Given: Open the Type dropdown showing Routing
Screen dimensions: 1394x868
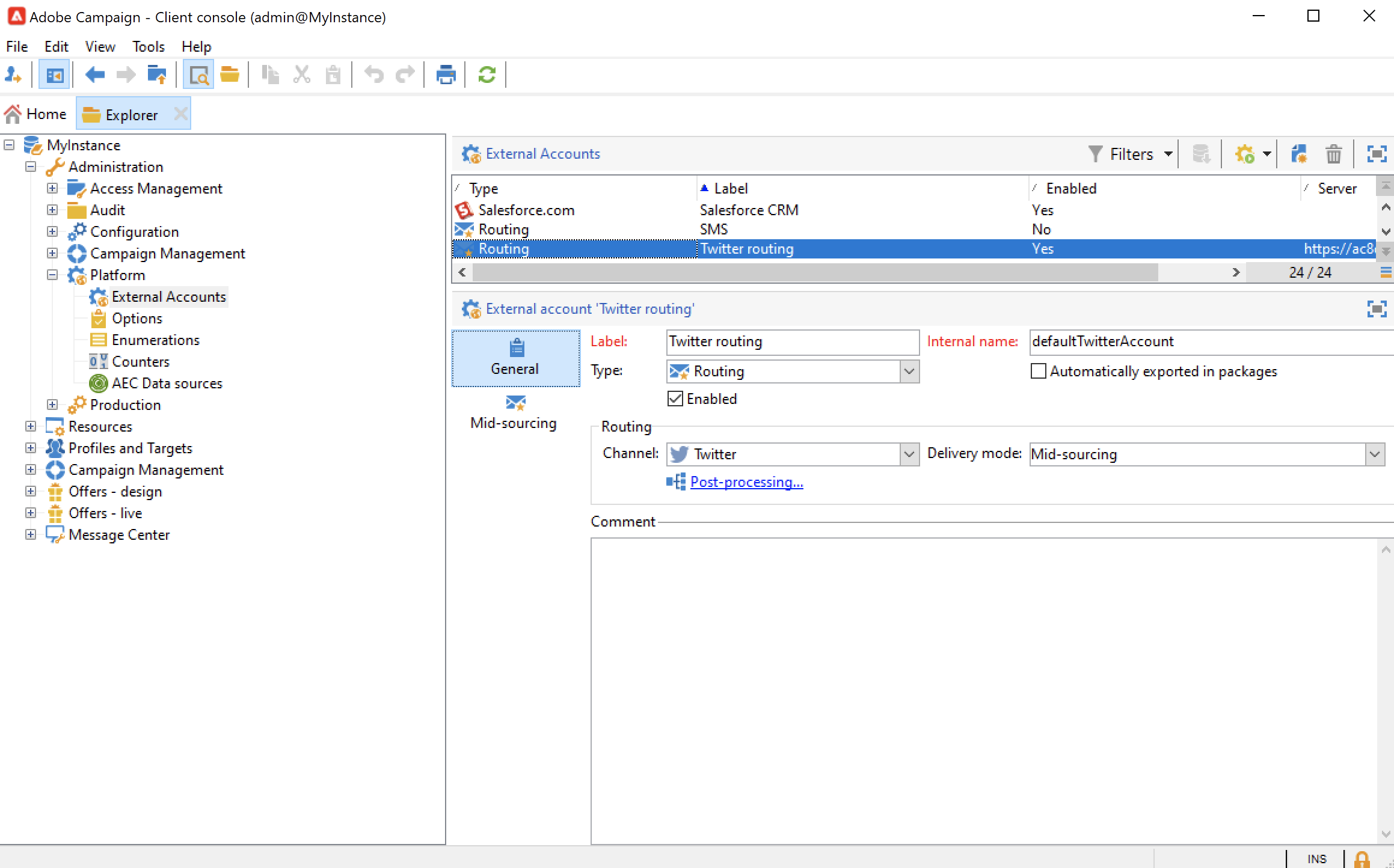Looking at the screenshot, I should click(x=909, y=371).
